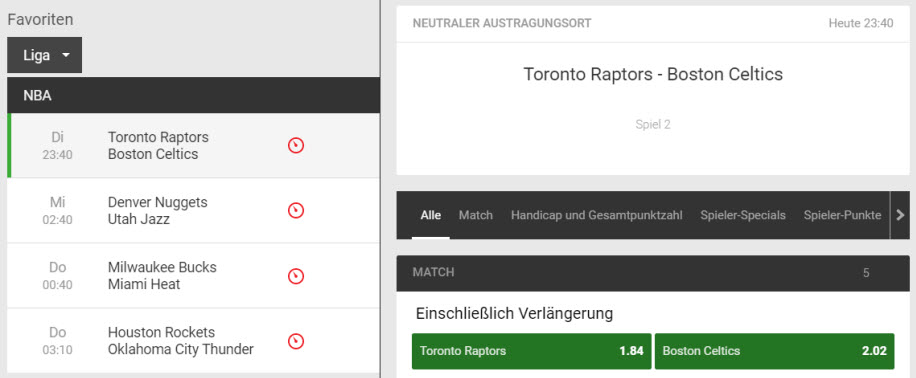Bet on Boston Celtics at 2.02
The image size is (916, 378).
coord(775,351)
